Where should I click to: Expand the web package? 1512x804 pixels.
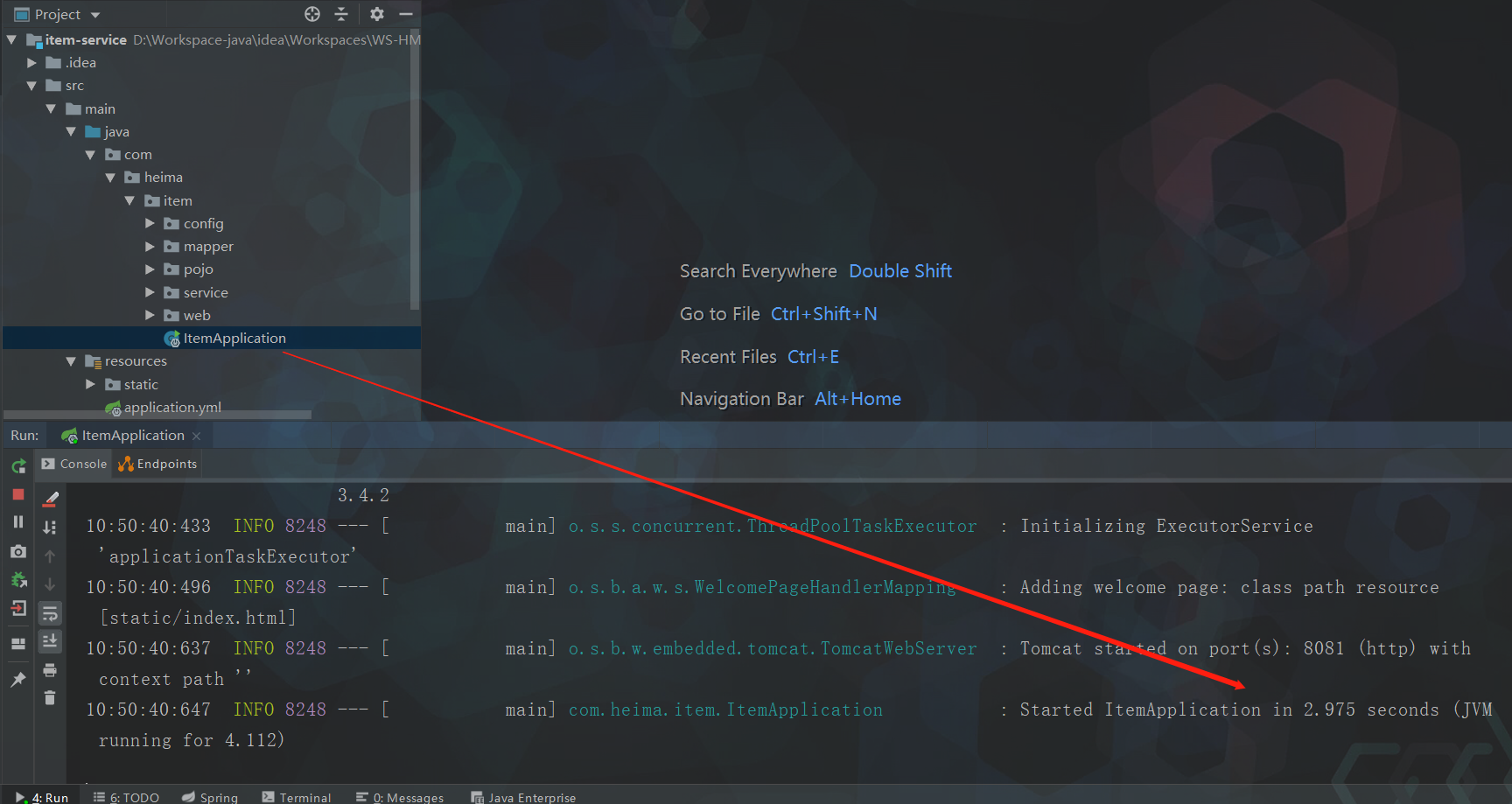[x=150, y=315]
